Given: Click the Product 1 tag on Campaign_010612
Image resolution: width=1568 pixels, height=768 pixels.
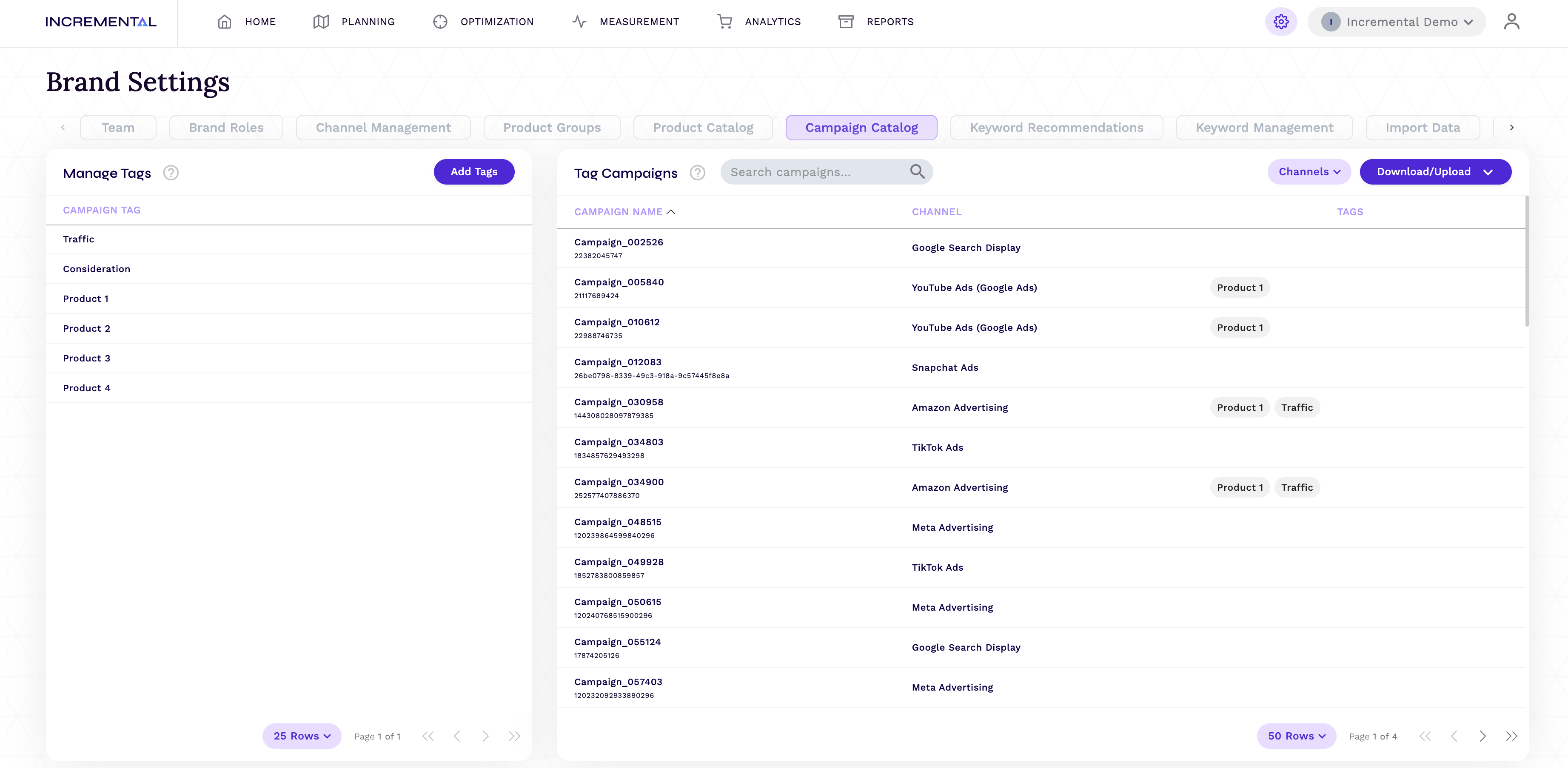Looking at the screenshot, I should [x=1240, y=327].
